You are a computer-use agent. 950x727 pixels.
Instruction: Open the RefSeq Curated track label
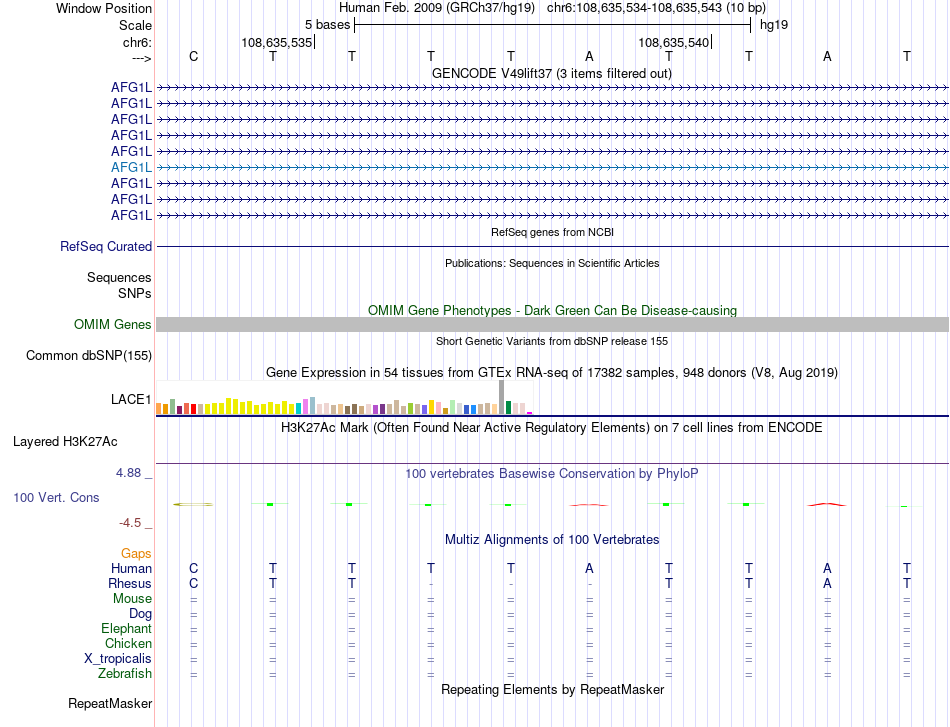point(105,247)
